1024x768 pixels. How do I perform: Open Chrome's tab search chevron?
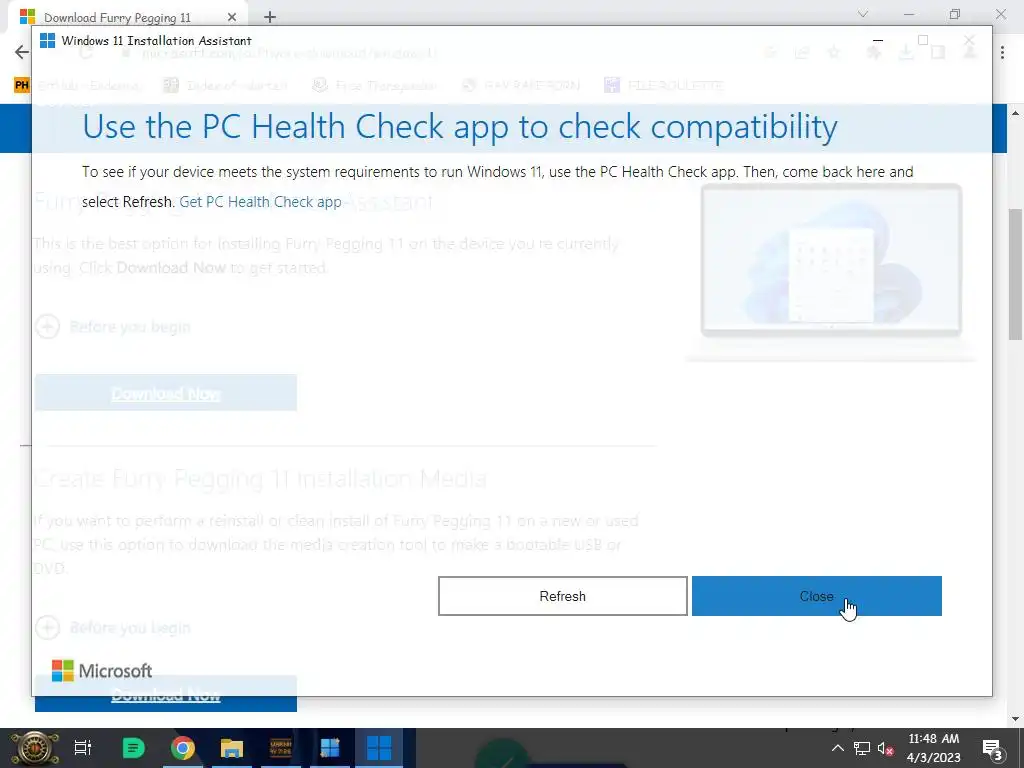coord(863,14)
